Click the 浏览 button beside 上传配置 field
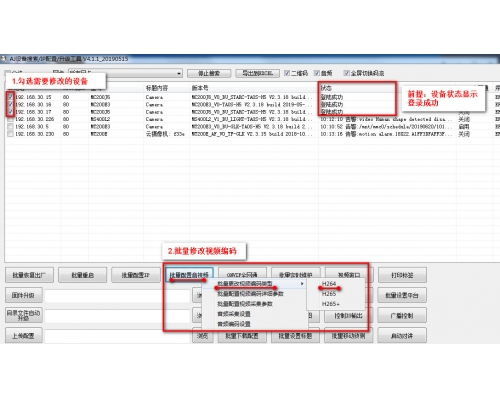The height and width of the screenshot is (400, 500). [203, 336]
